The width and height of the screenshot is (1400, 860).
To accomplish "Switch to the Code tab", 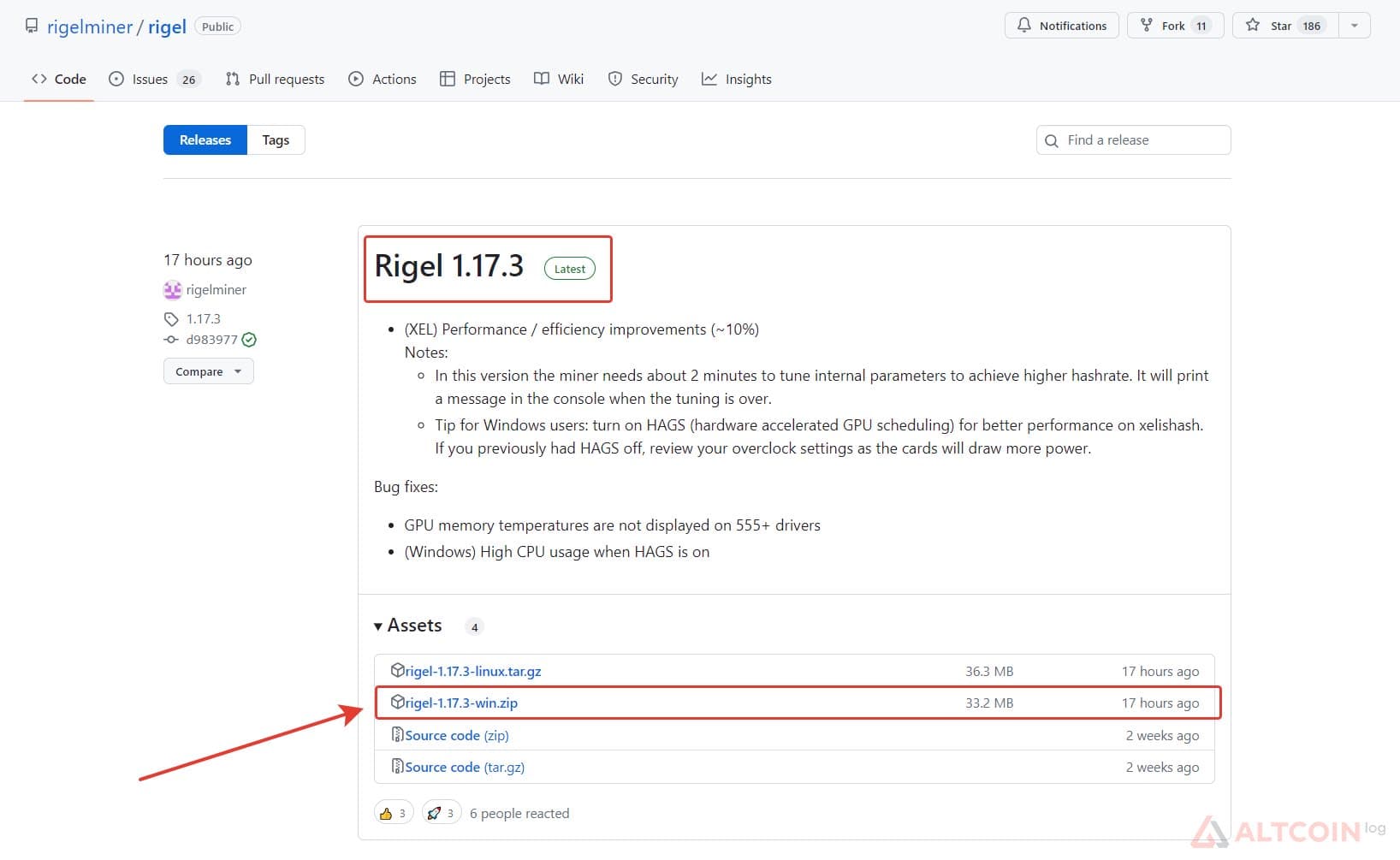I will (x=59, y=79).
